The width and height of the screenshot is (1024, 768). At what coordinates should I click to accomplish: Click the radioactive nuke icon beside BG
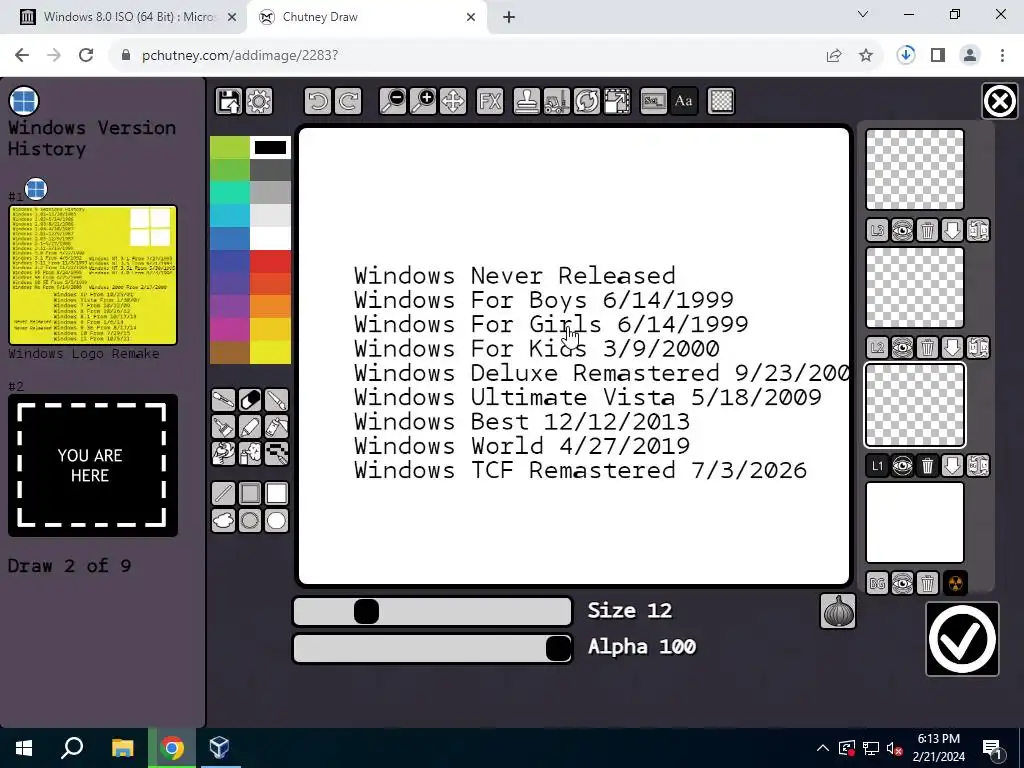point(955,583)
